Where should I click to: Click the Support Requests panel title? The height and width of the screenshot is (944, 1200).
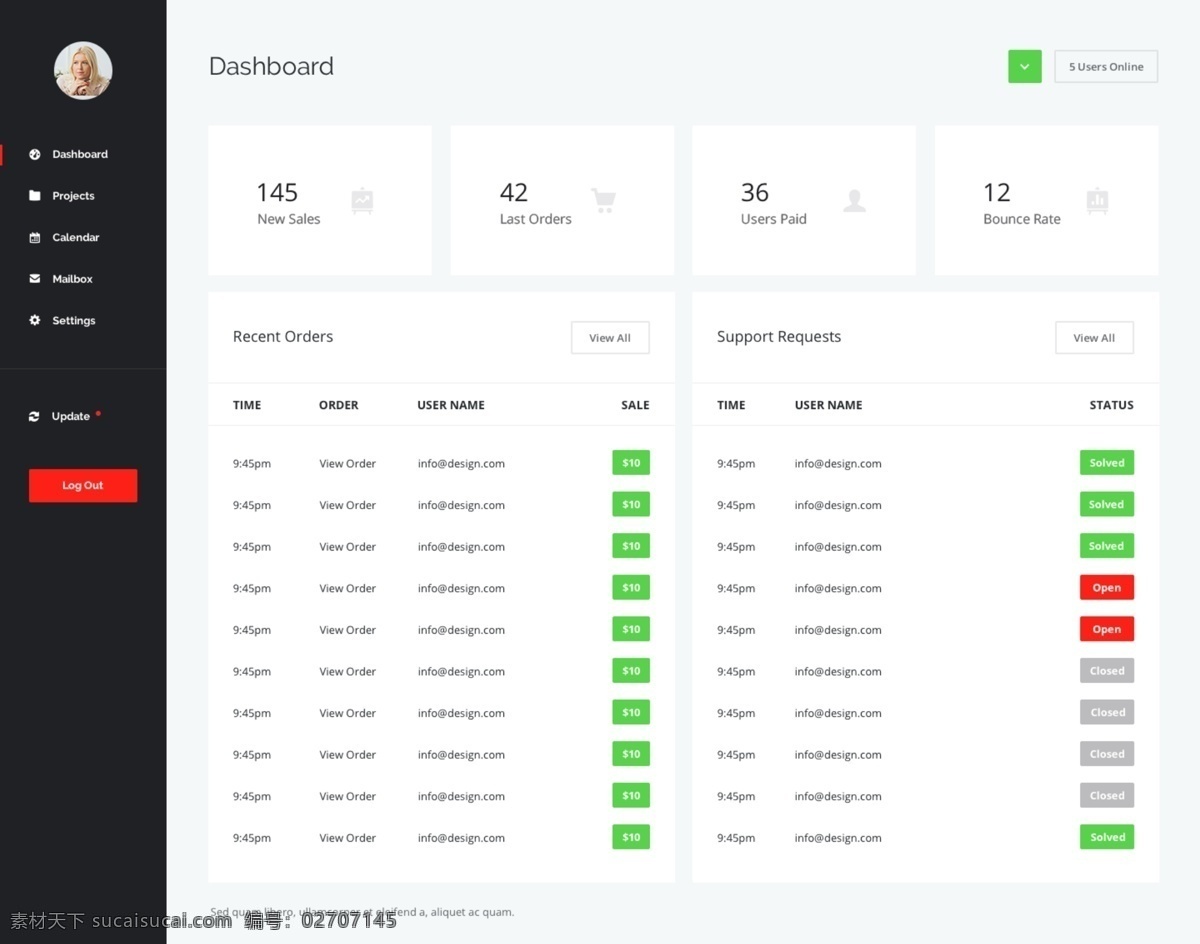click(779, 337)
